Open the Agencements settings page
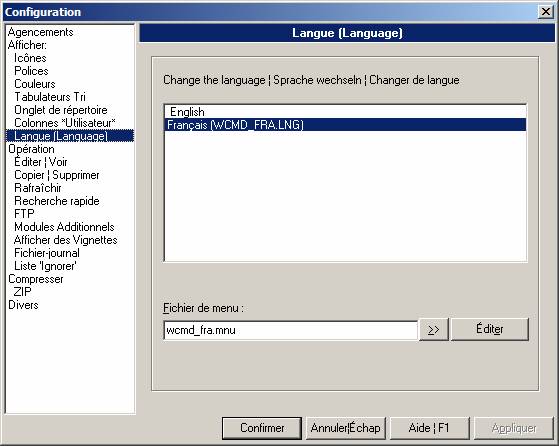Screen dimensions: 559x446 40,32
